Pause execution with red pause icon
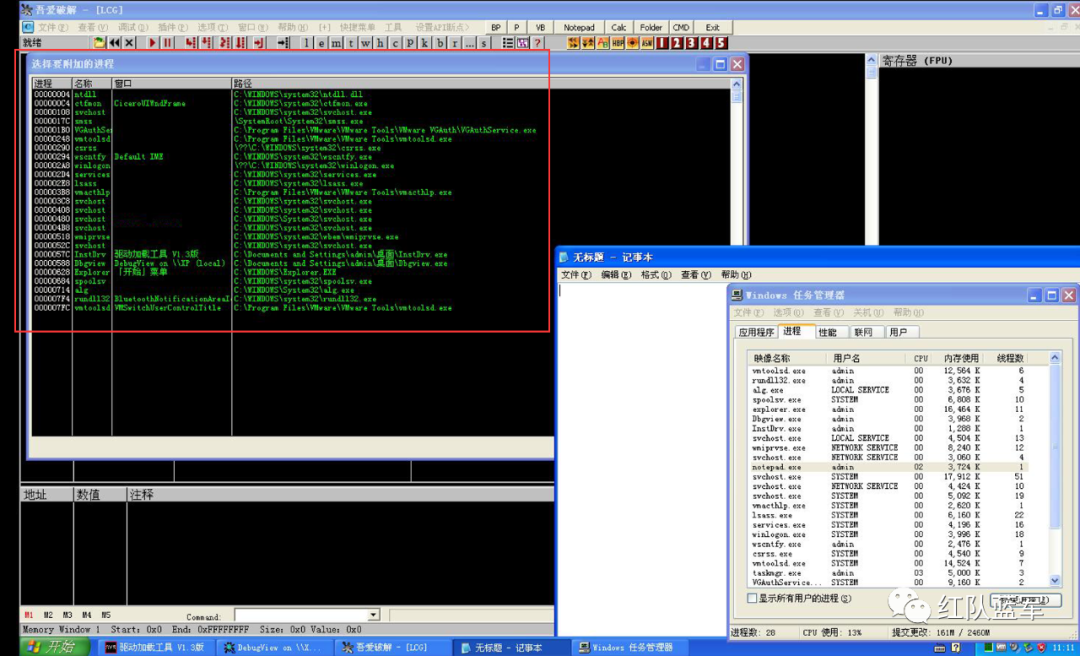 click(x=167, y=43)
